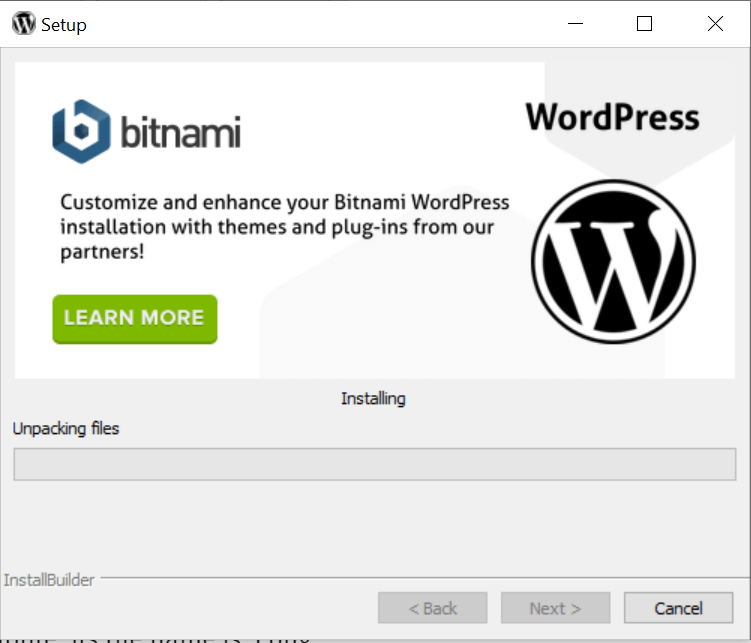Image resolution: width=751 pixels, height=643 pixels.
Task: Click the 'Customize and enhance' banner text
Action: click(x=284, y=227)
